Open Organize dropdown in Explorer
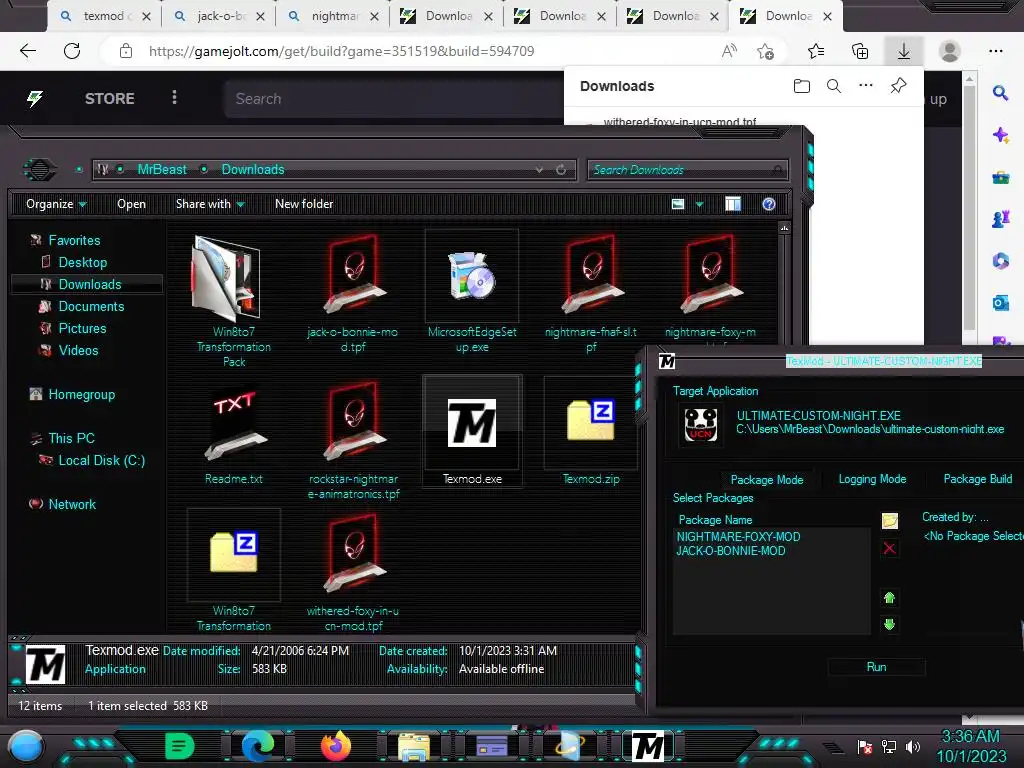 (56, 204)
